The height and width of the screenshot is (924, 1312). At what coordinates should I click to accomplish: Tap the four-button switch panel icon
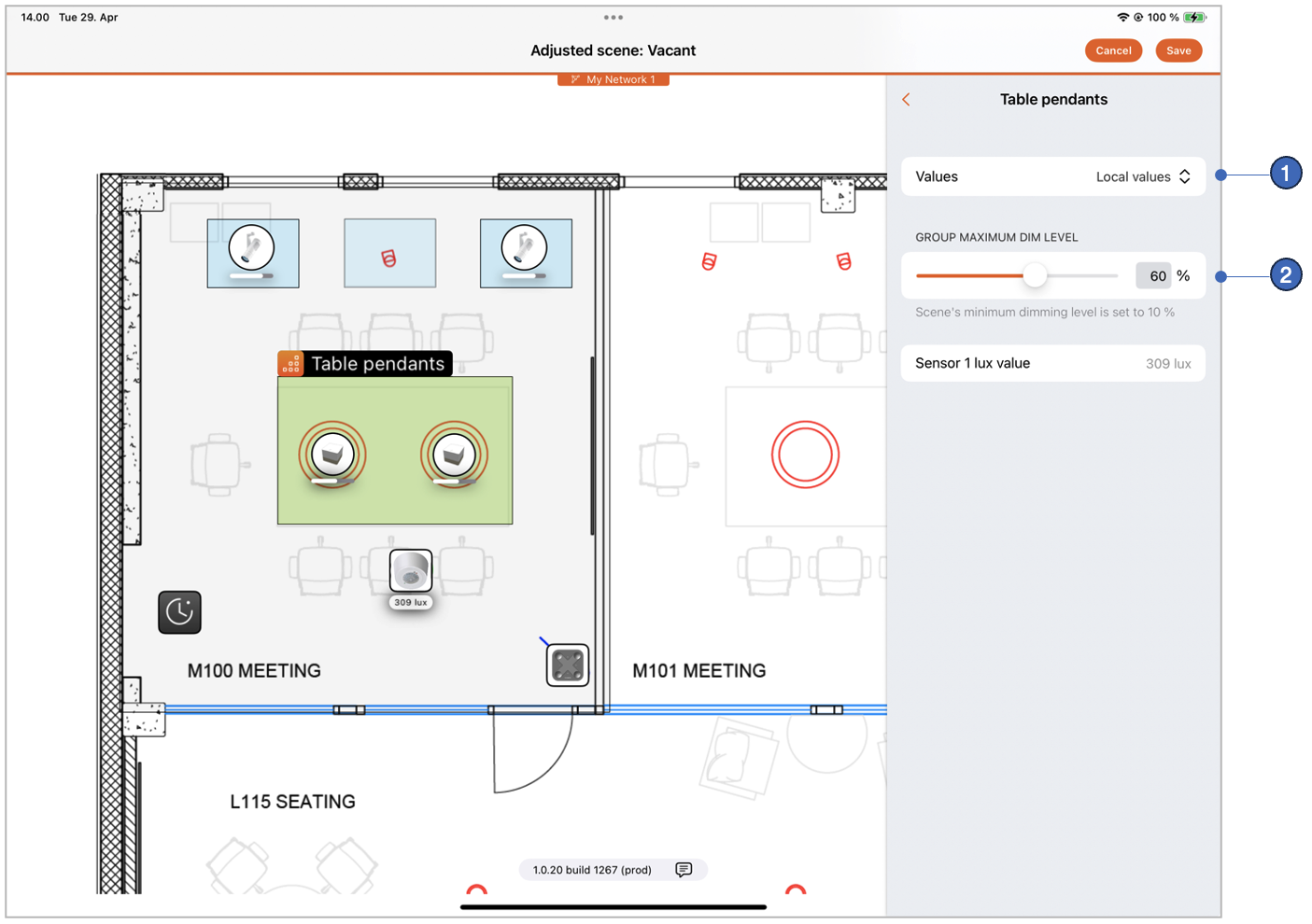568,665
